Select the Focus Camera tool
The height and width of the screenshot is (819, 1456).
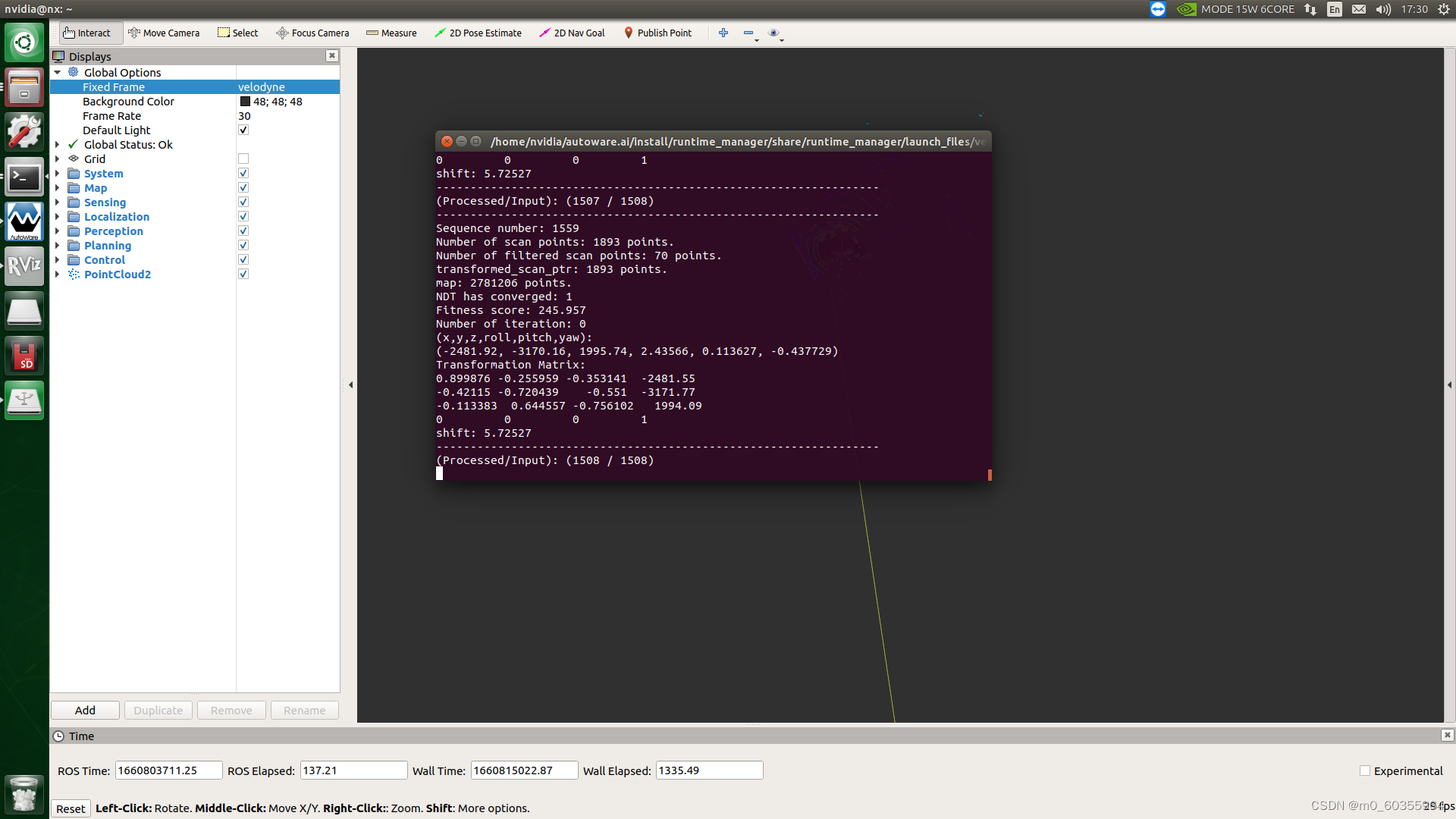(312, 33)
